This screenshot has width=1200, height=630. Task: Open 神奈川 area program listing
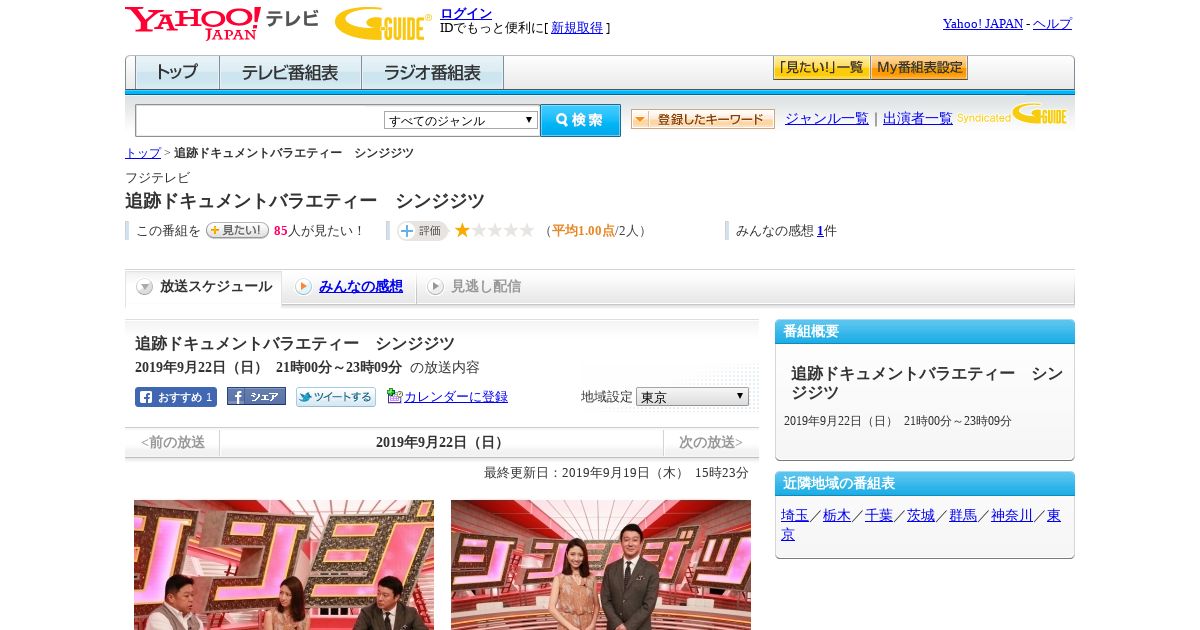1012,516
